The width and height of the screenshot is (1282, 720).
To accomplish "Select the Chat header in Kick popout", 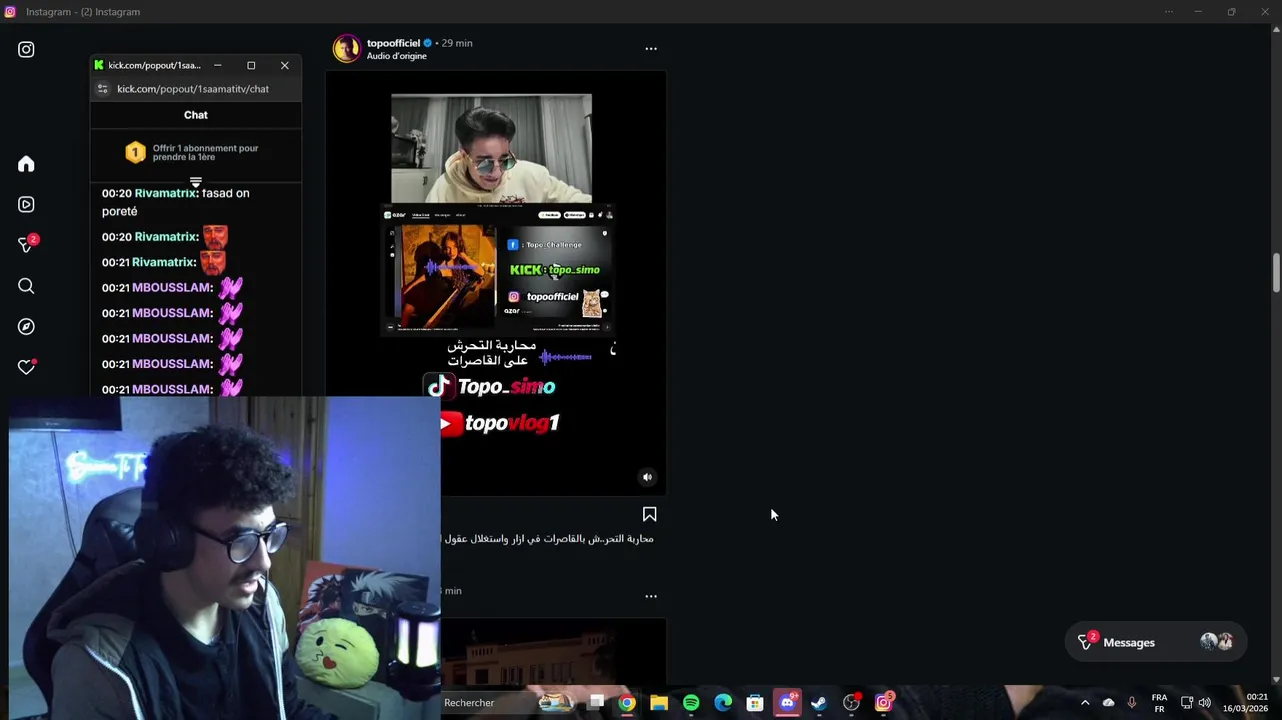I will coord(196,115).
